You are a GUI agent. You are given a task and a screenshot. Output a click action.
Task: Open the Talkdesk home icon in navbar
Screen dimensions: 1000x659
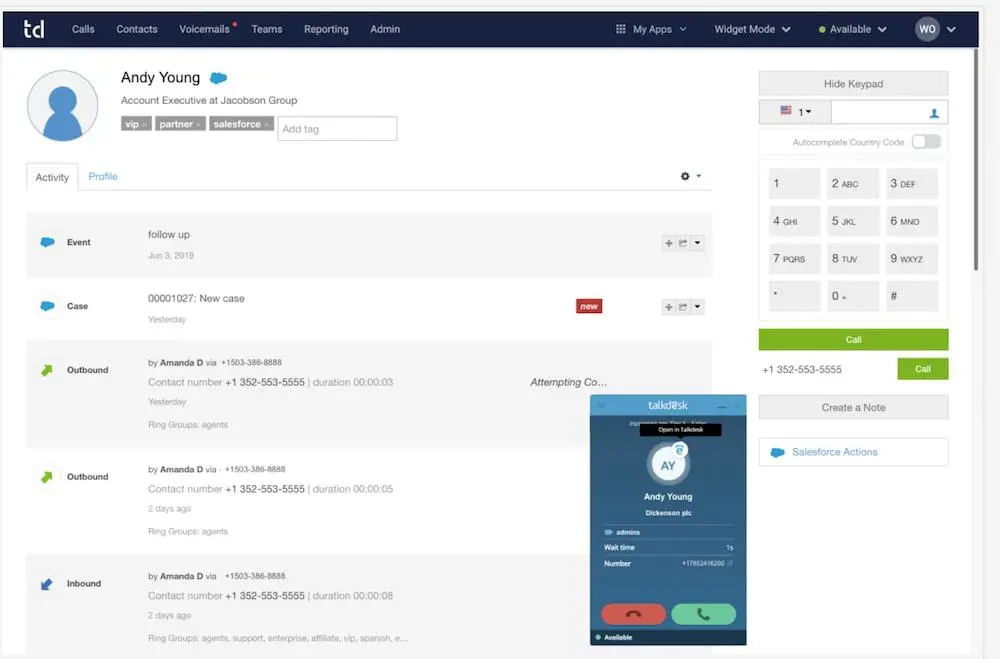(34, 29)
